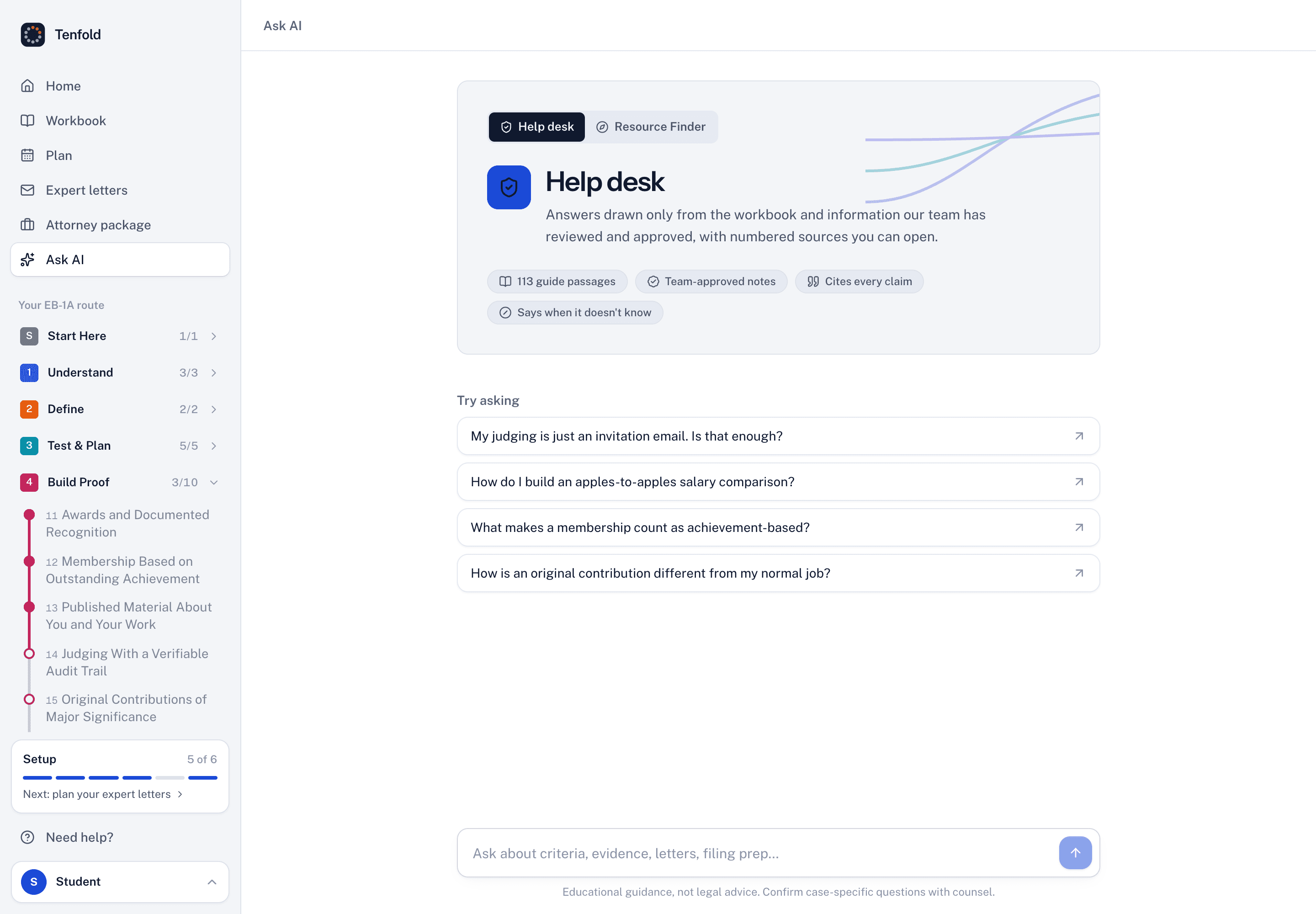The image size is (1316, 914).
Task: Open the Plan sidebar item
Action: [120, 156]
